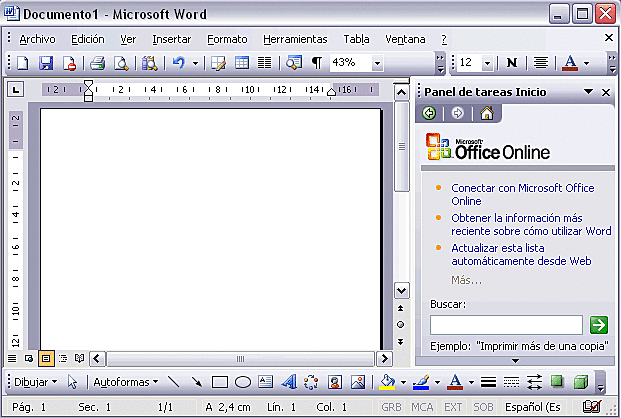Screen dimensions: 621x418
Task: Toggle bold formatting (N)
Action: point(512,63)
